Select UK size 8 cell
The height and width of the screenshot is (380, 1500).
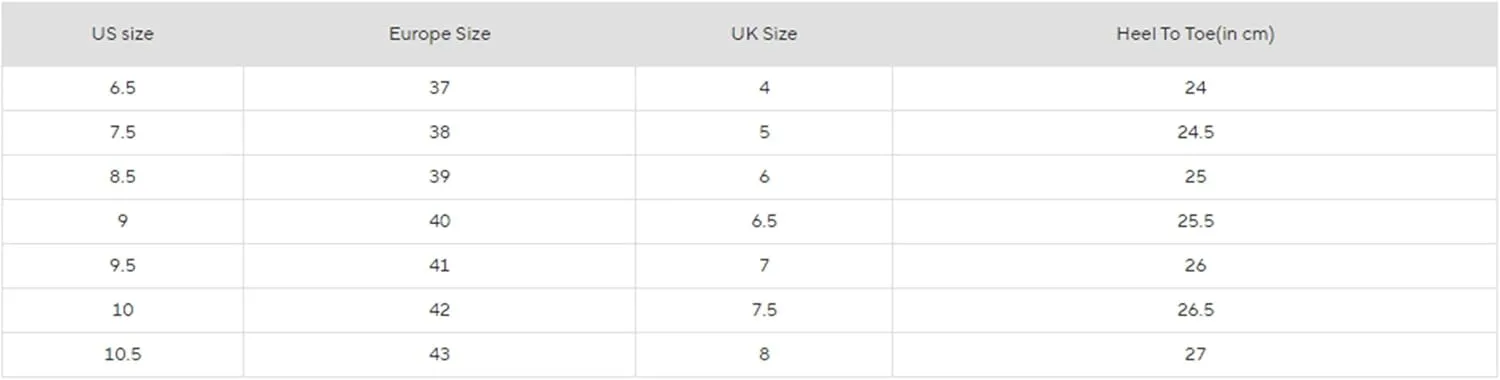pyautogui.click(x=764, y=354)
